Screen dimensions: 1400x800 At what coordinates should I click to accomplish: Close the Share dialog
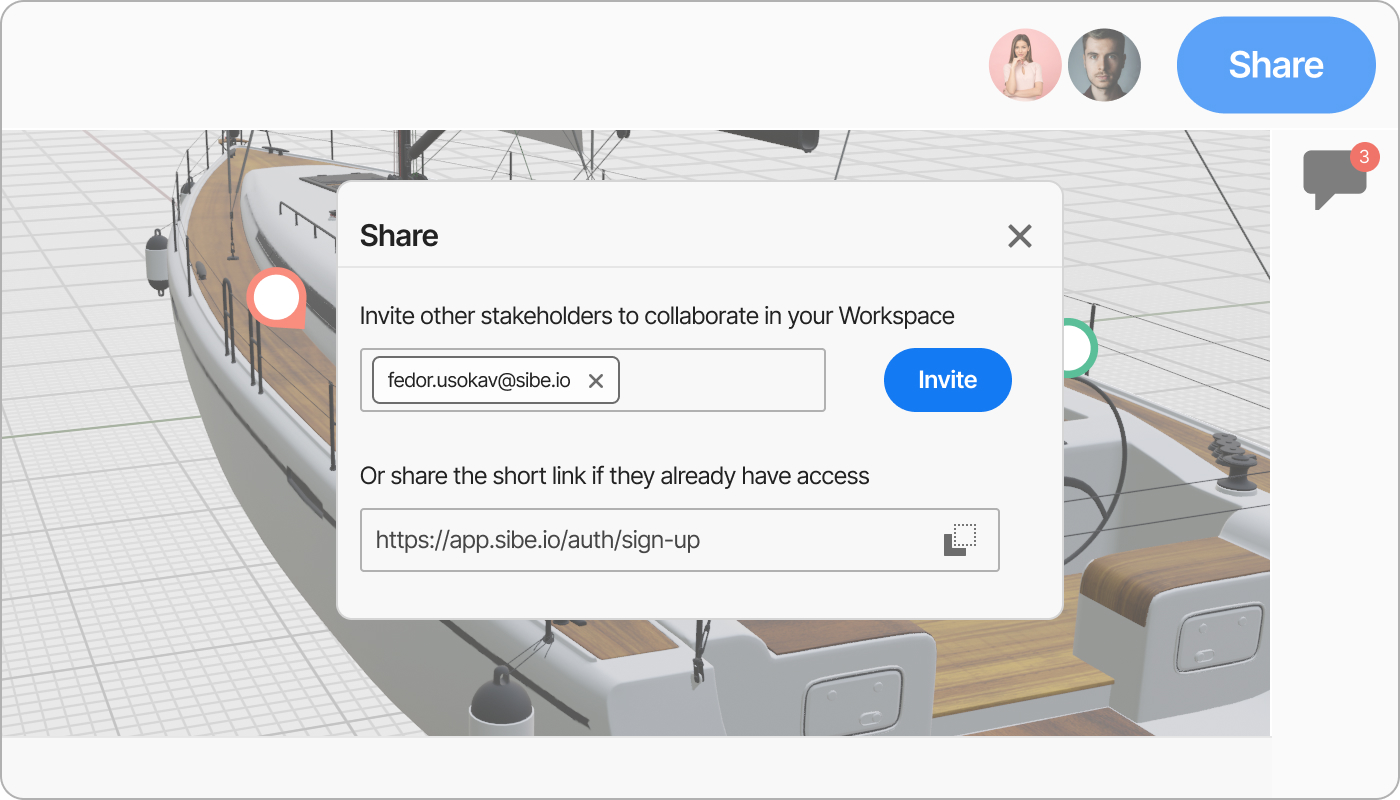click(1019, 236)
